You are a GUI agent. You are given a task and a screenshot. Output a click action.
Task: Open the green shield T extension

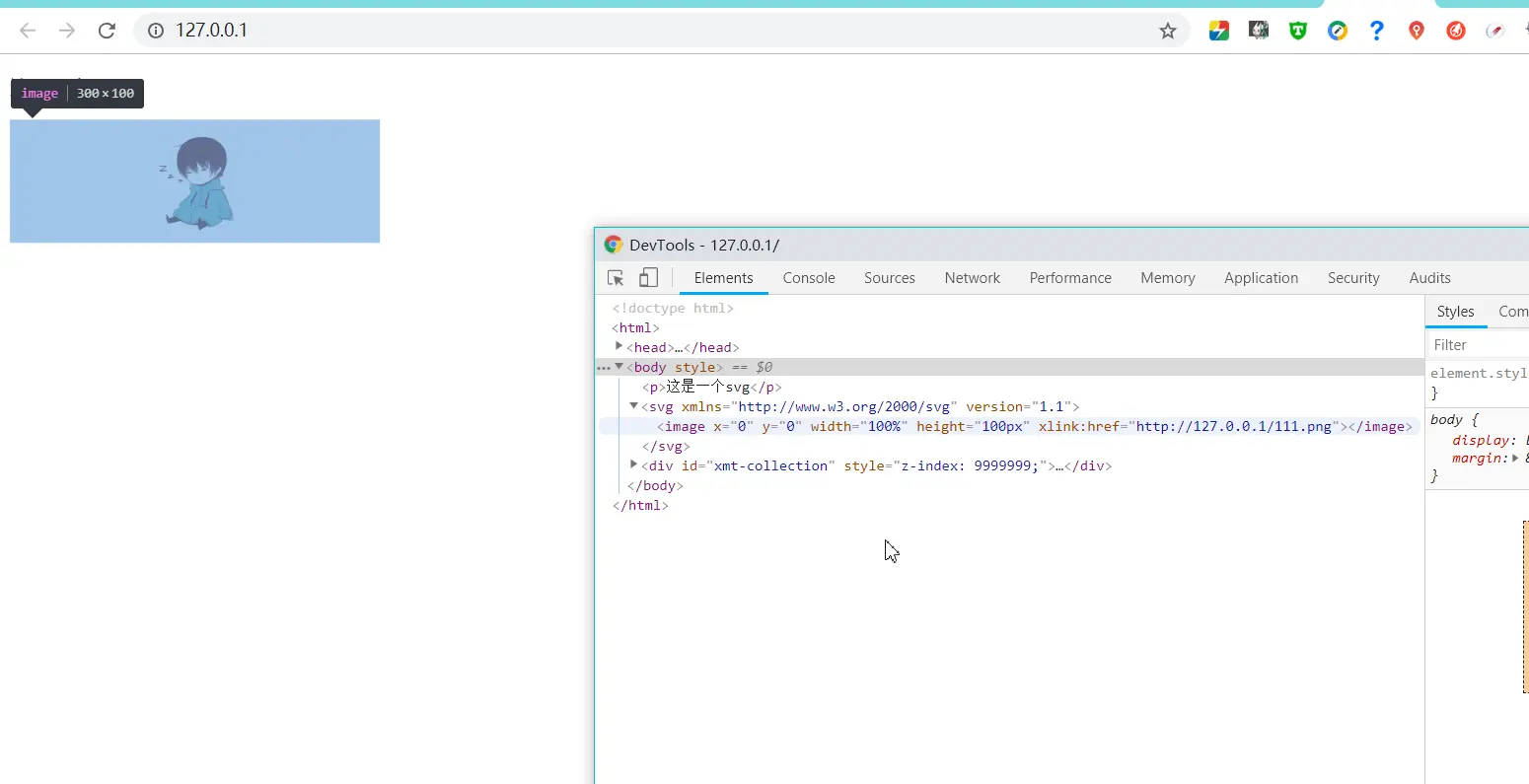click(1298, 31)
